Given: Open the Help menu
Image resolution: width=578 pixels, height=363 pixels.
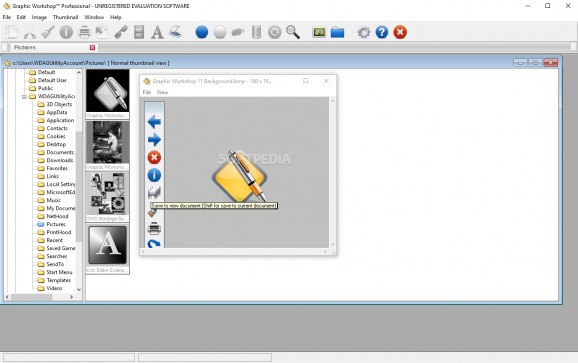Looking at the screenshot, I should pos(115,17).
